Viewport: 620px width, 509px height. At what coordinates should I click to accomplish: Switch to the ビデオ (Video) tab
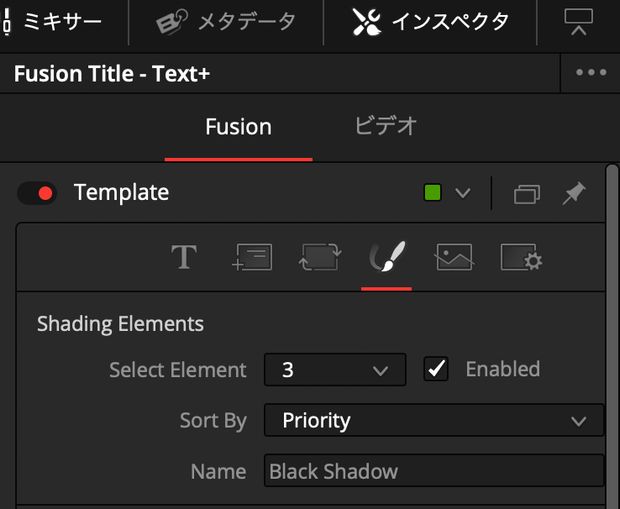[x=386, y=127]
